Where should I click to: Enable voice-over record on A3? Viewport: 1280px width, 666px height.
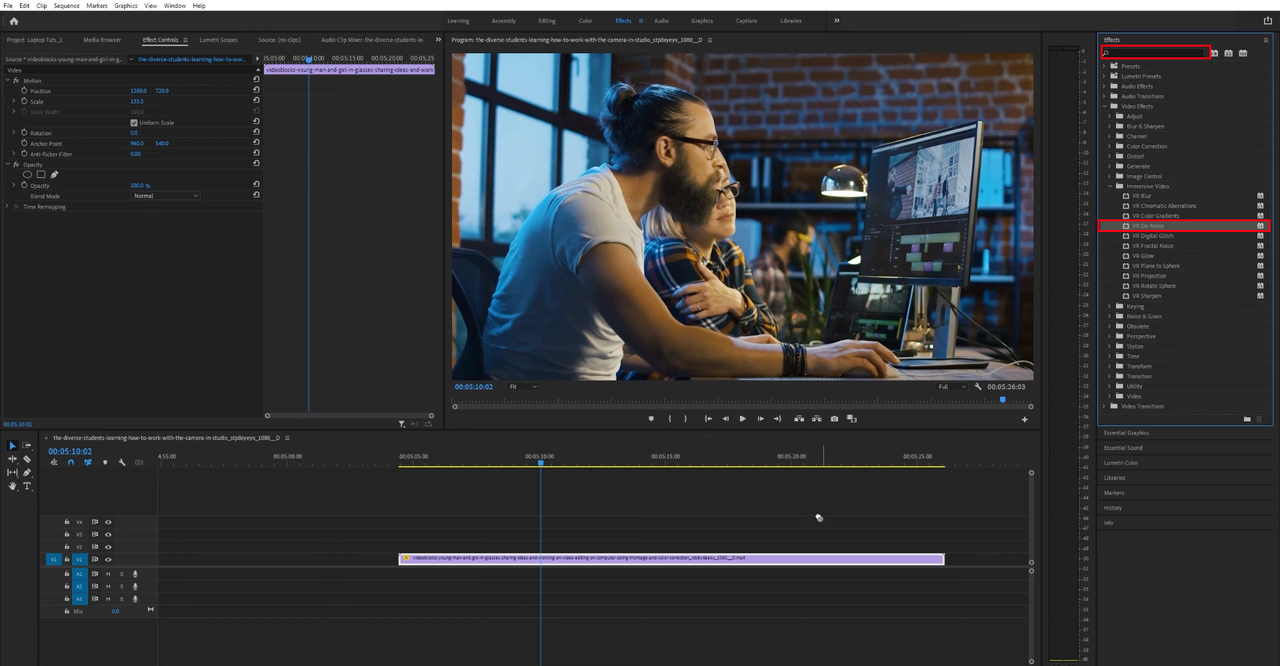point(135,599)
